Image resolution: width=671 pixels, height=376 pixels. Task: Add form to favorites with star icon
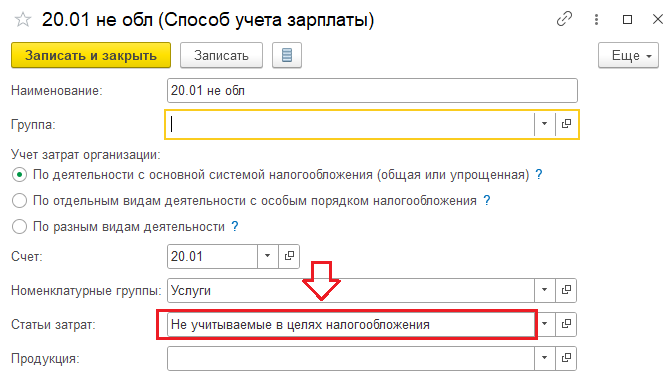(23, 20)
